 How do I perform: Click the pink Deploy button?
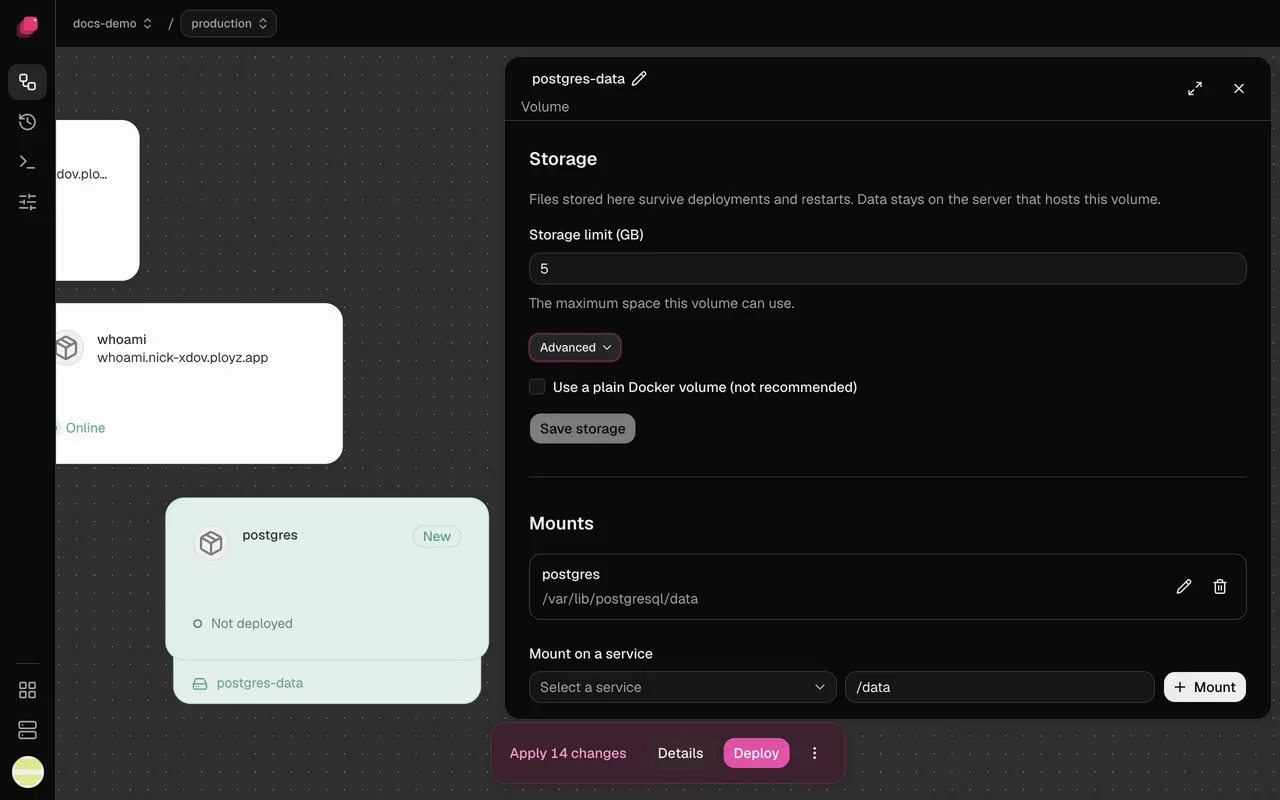(756, 753)
